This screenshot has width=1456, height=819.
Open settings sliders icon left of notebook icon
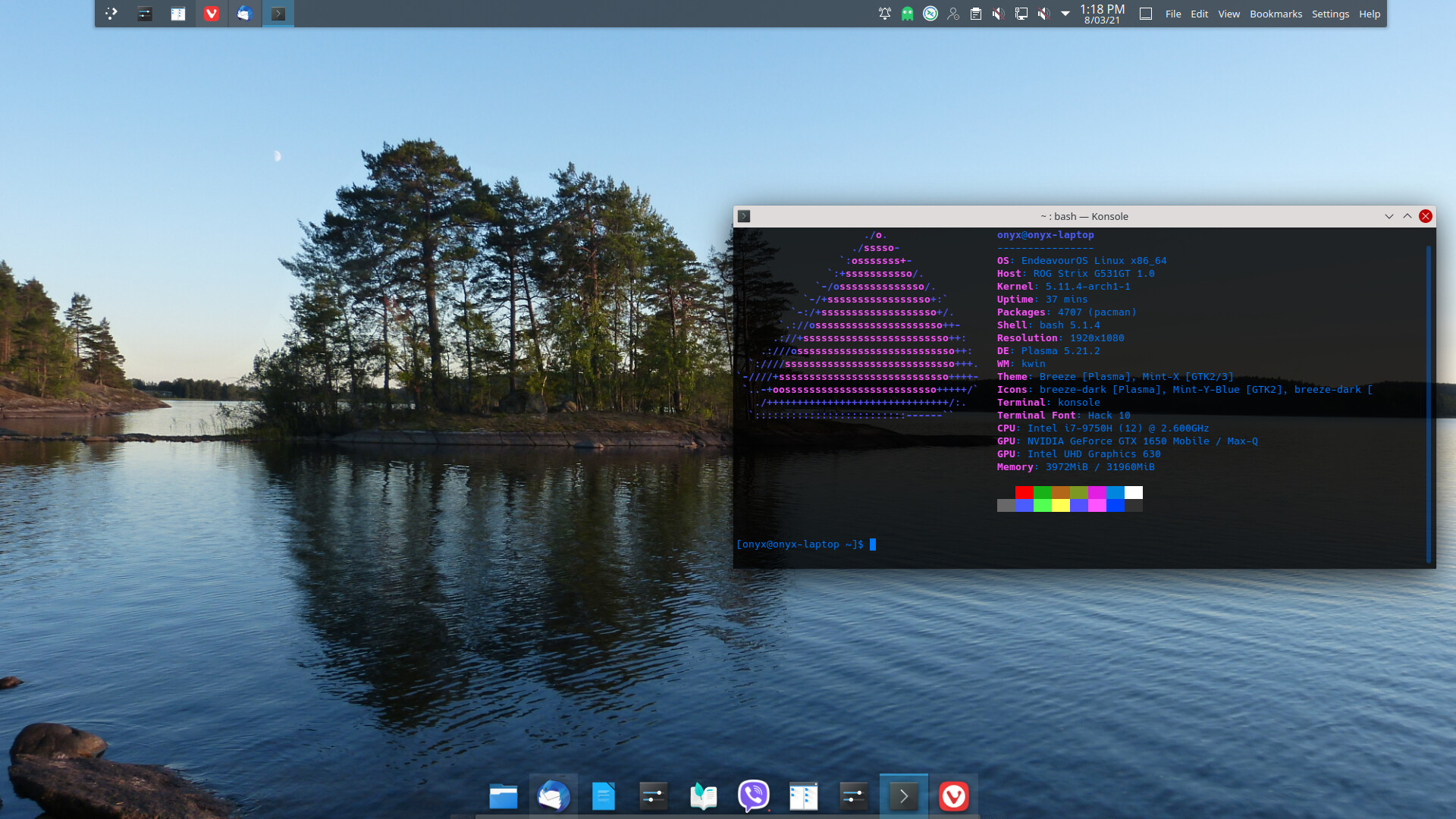(x=654, y=796)
